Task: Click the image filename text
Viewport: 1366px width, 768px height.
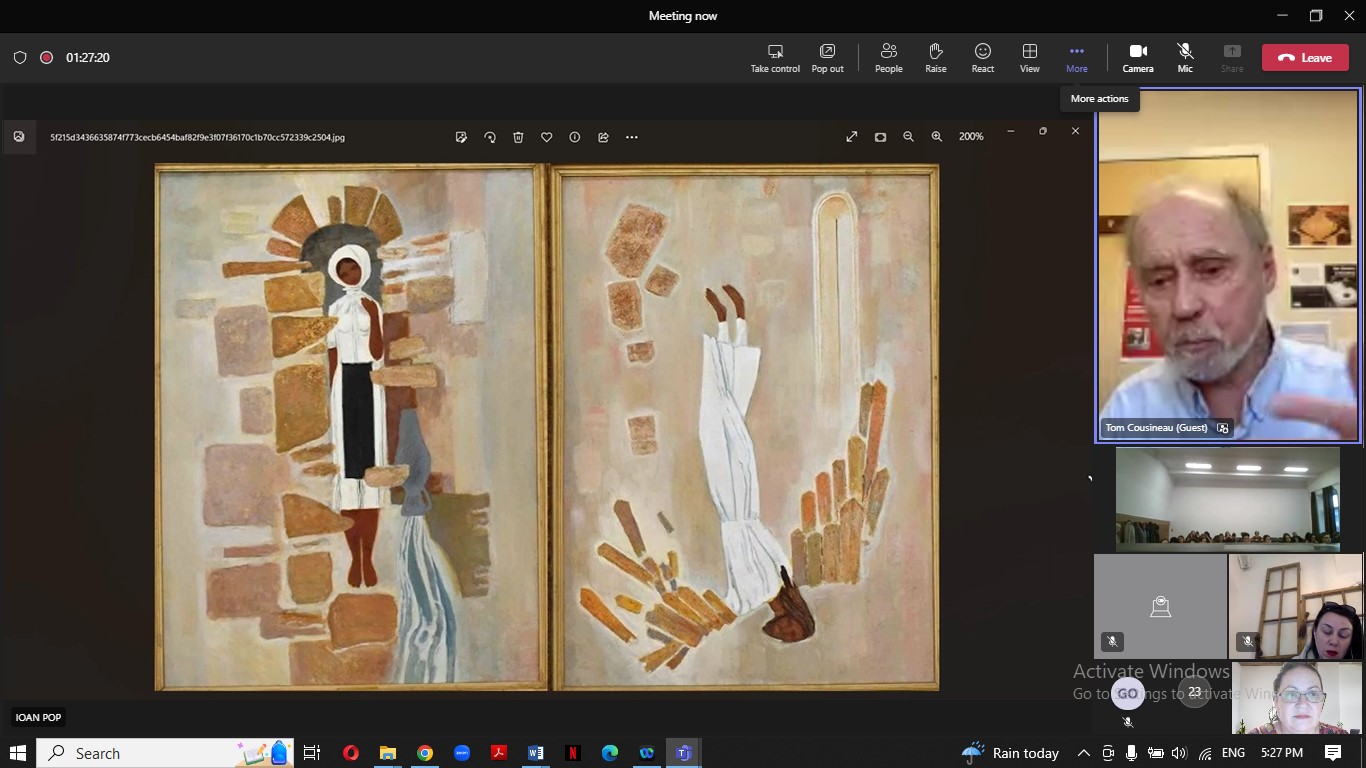Action: tap(197, 138)
